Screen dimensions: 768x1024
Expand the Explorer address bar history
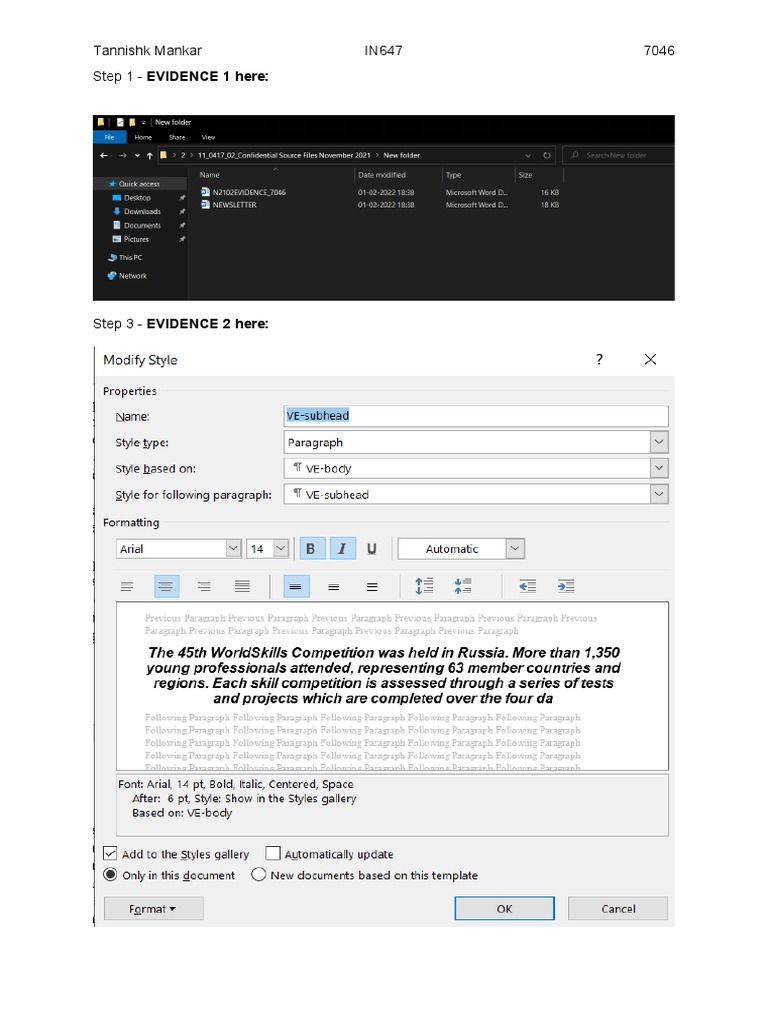point(528,155)
